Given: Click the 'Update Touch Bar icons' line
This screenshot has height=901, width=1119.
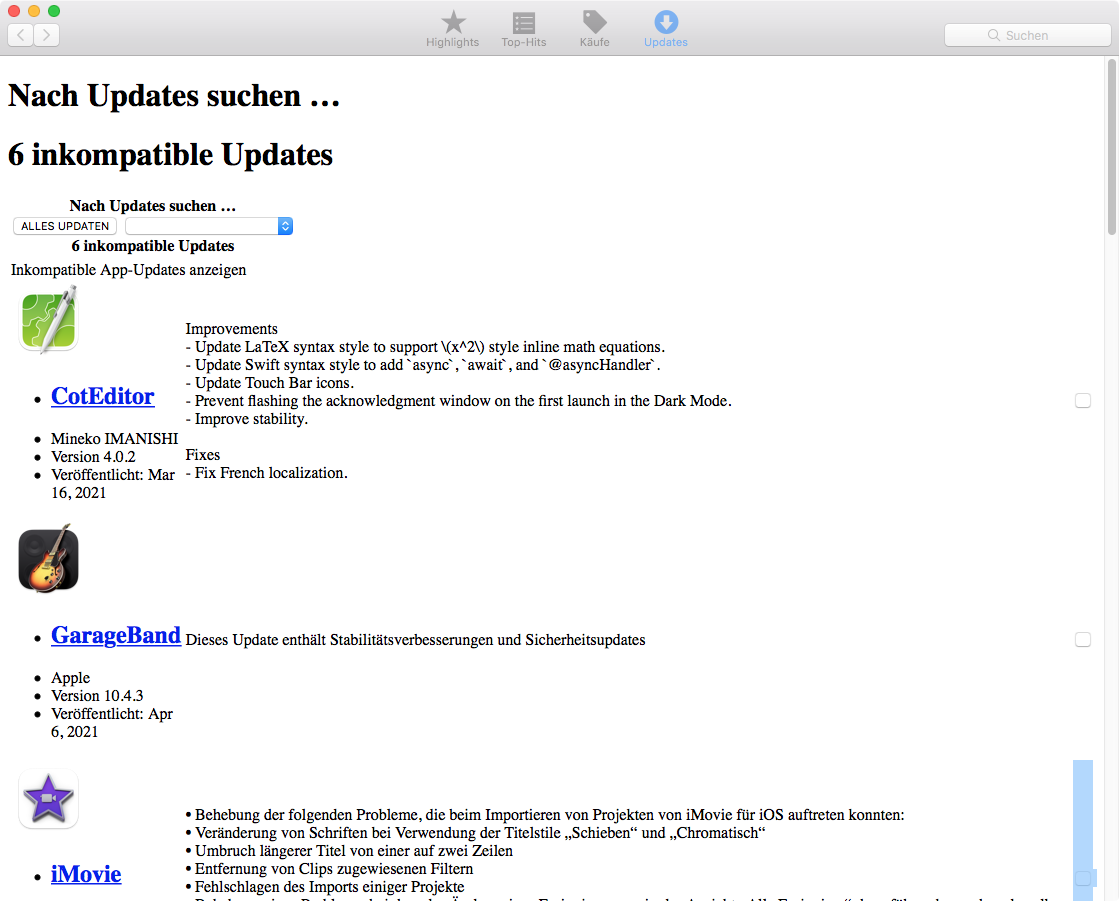Looking at the screenshot, I should (x=270, y=383).
